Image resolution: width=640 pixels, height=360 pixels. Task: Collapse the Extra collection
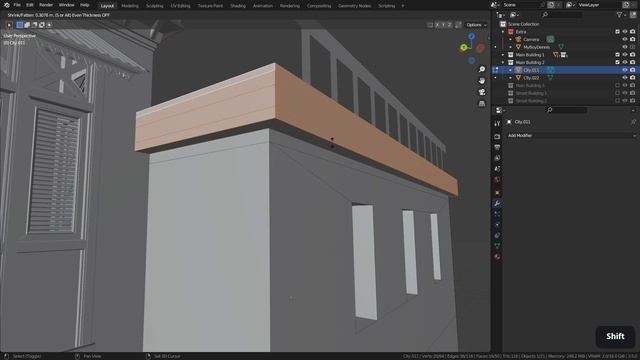coord(503,32)
